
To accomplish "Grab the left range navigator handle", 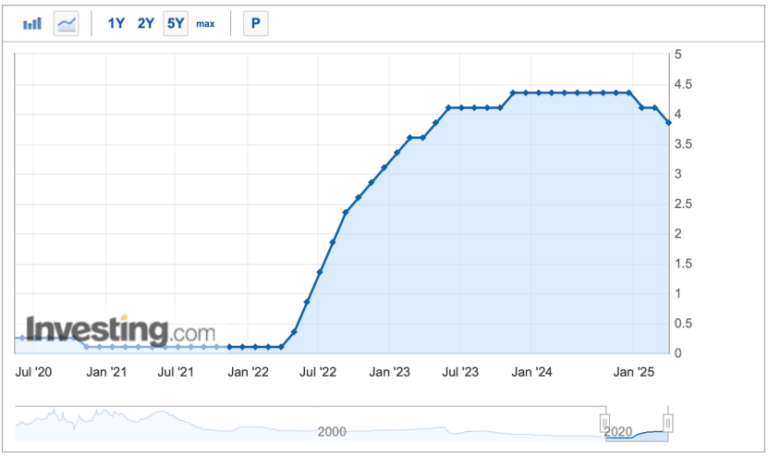I will coord(605,422).
